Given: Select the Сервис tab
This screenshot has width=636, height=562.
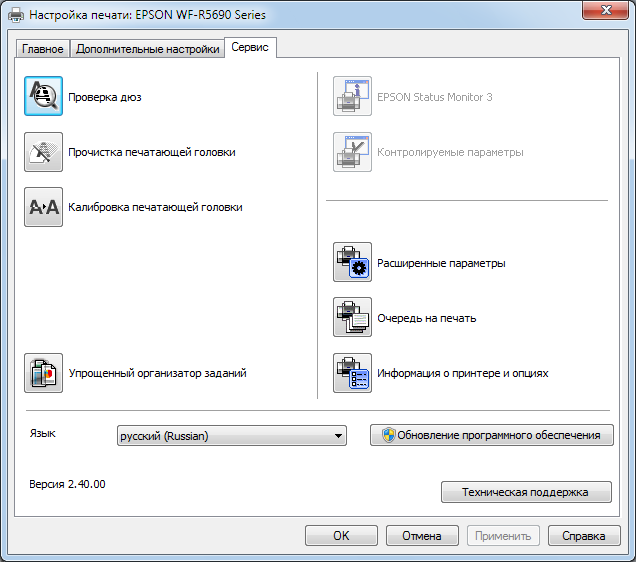Looking at the screenshot, I should pos(250,47).
